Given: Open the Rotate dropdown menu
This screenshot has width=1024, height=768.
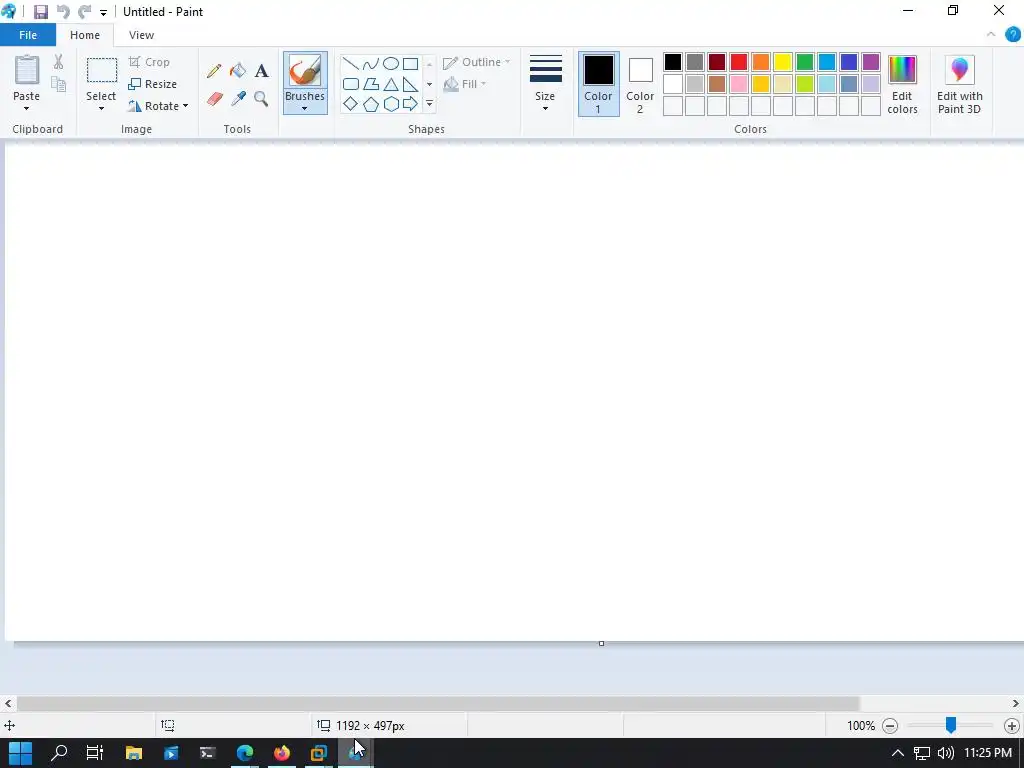Looking at the screenshot, I should [158, 106].
